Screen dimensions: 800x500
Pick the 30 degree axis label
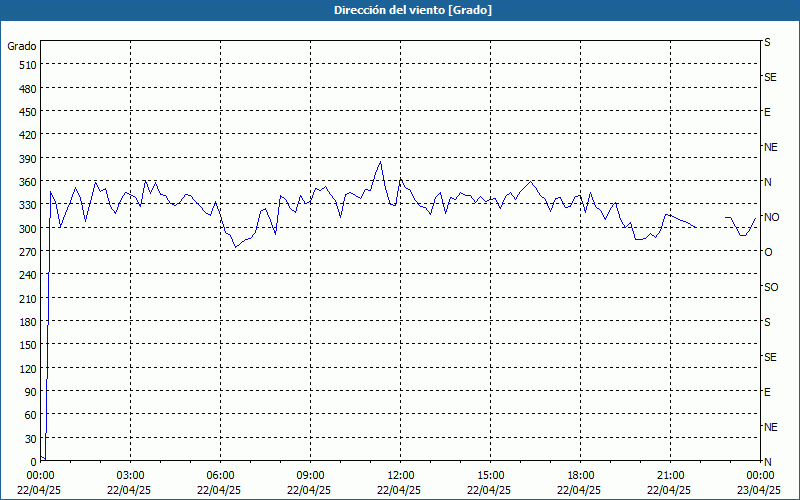31,439
